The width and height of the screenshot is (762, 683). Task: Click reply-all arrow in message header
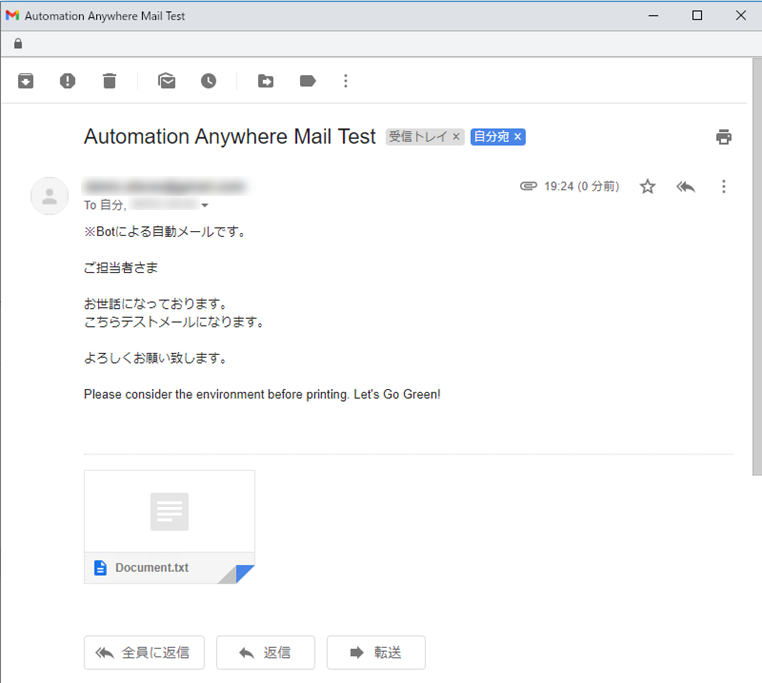point(686,187)
